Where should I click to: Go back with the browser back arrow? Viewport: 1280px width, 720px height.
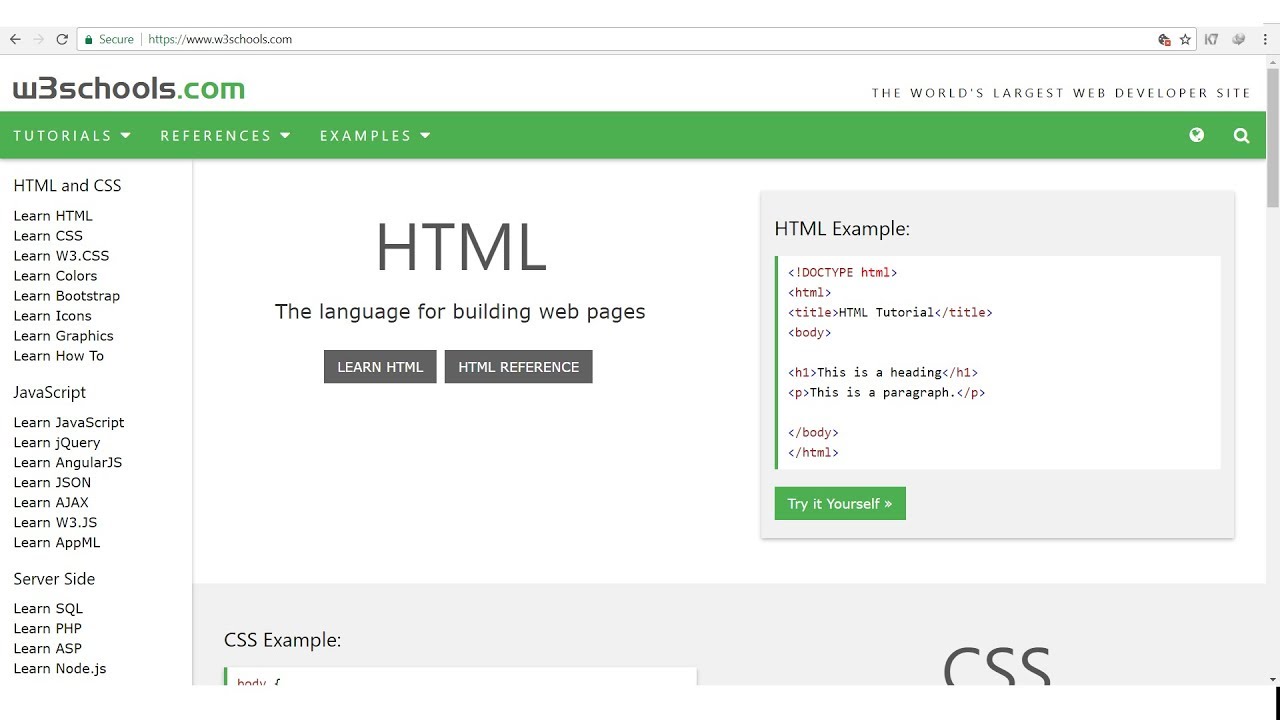pyautogui.click(x=15, y=39)
